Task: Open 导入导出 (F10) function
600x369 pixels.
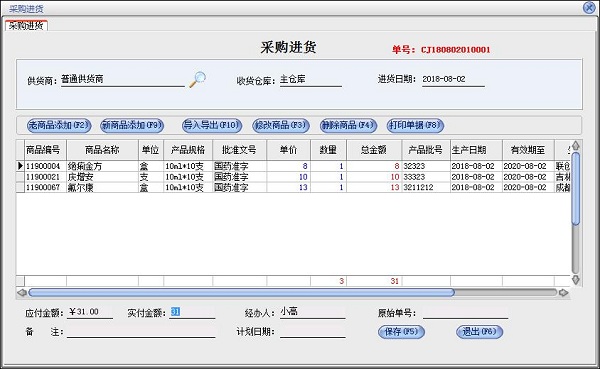Action: [x=212, y=125]
